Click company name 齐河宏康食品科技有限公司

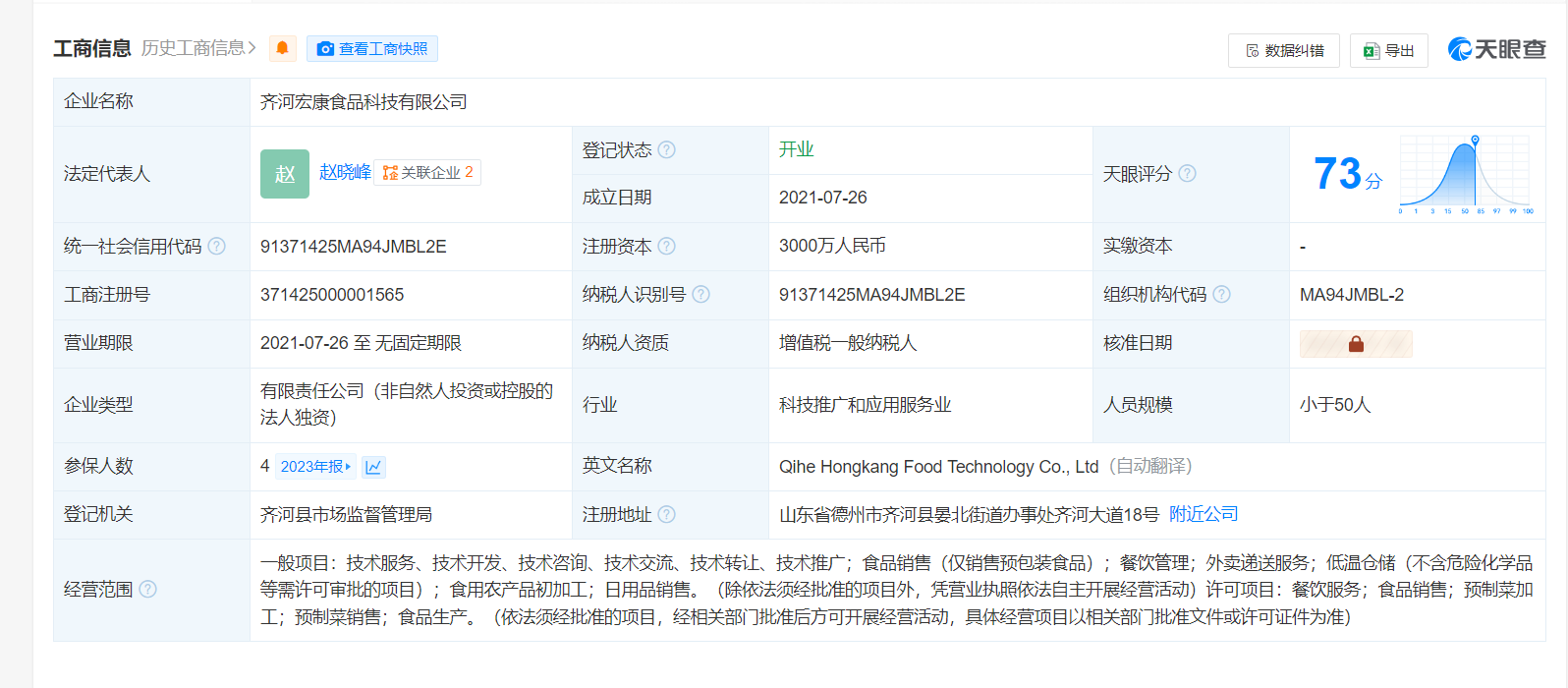tap(364, 102)
